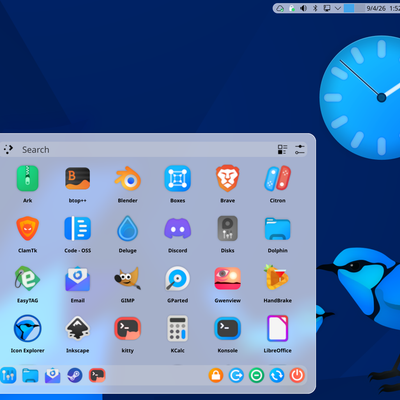
Task: Shut down using the red power button
Action: [x=297, y=376]
